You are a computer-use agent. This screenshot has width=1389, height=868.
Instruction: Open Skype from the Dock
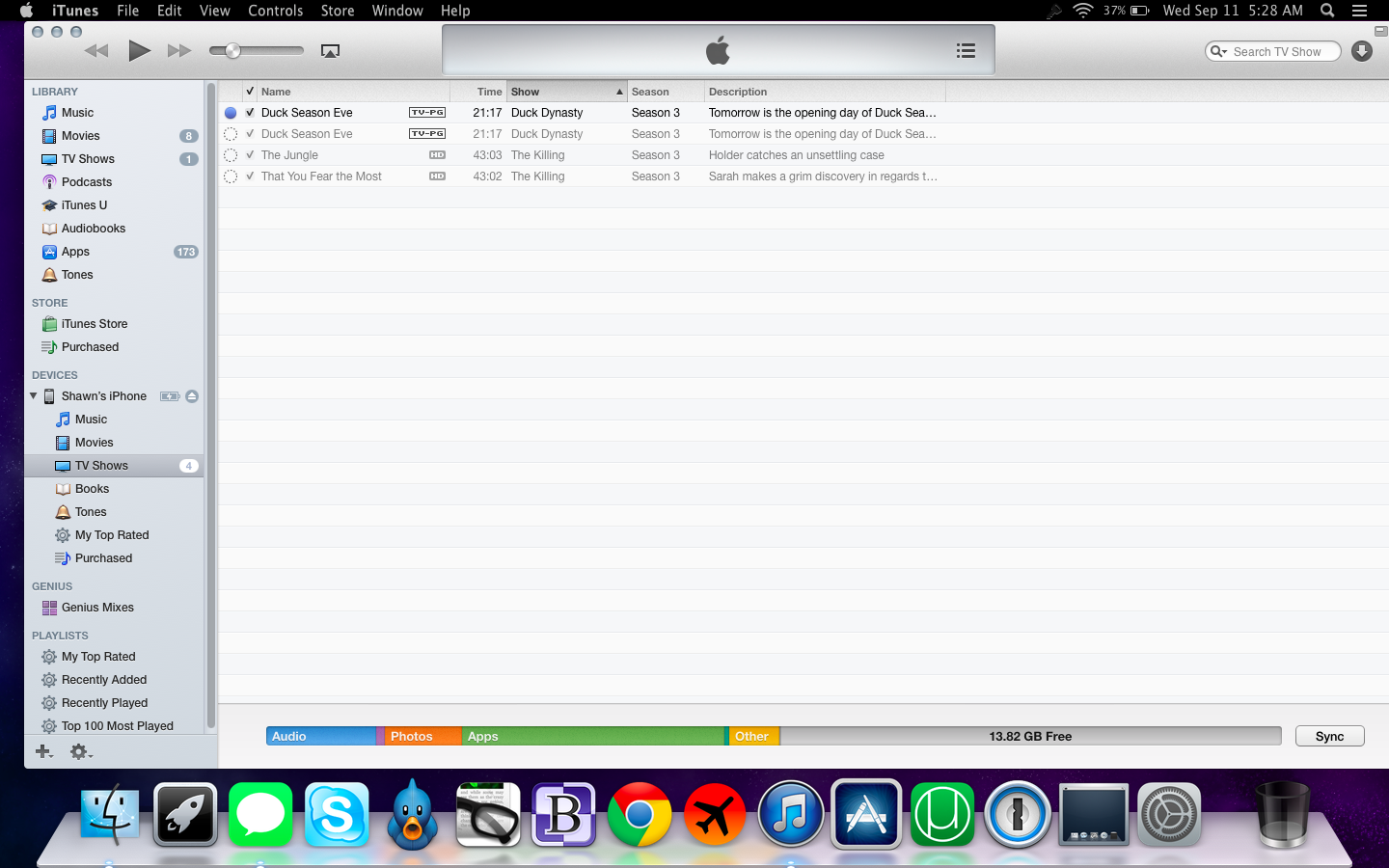(337, 815)
